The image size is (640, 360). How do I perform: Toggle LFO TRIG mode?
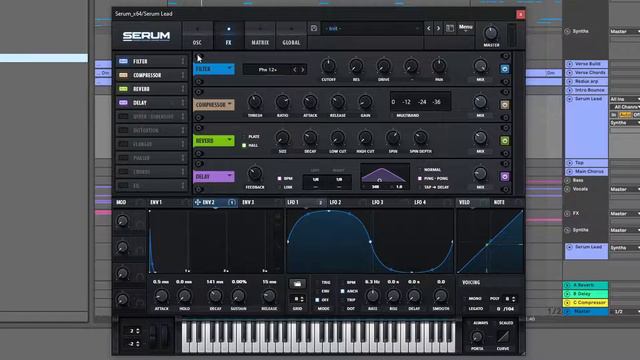pyautogui.click(x=318, y=282)
